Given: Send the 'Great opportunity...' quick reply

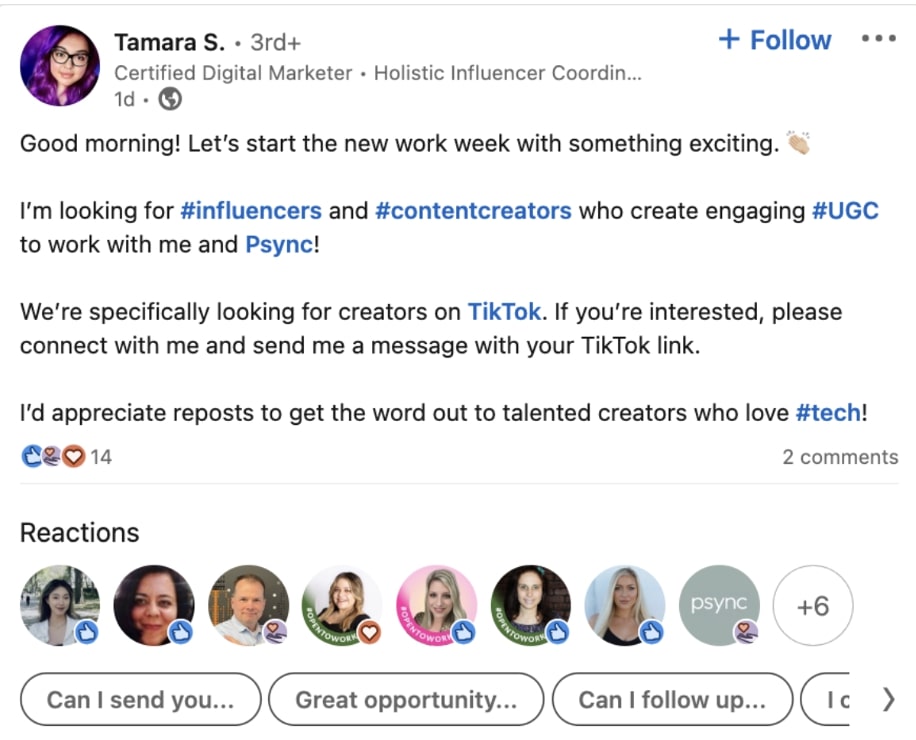Looking at the screenshot, I should 406,700.
